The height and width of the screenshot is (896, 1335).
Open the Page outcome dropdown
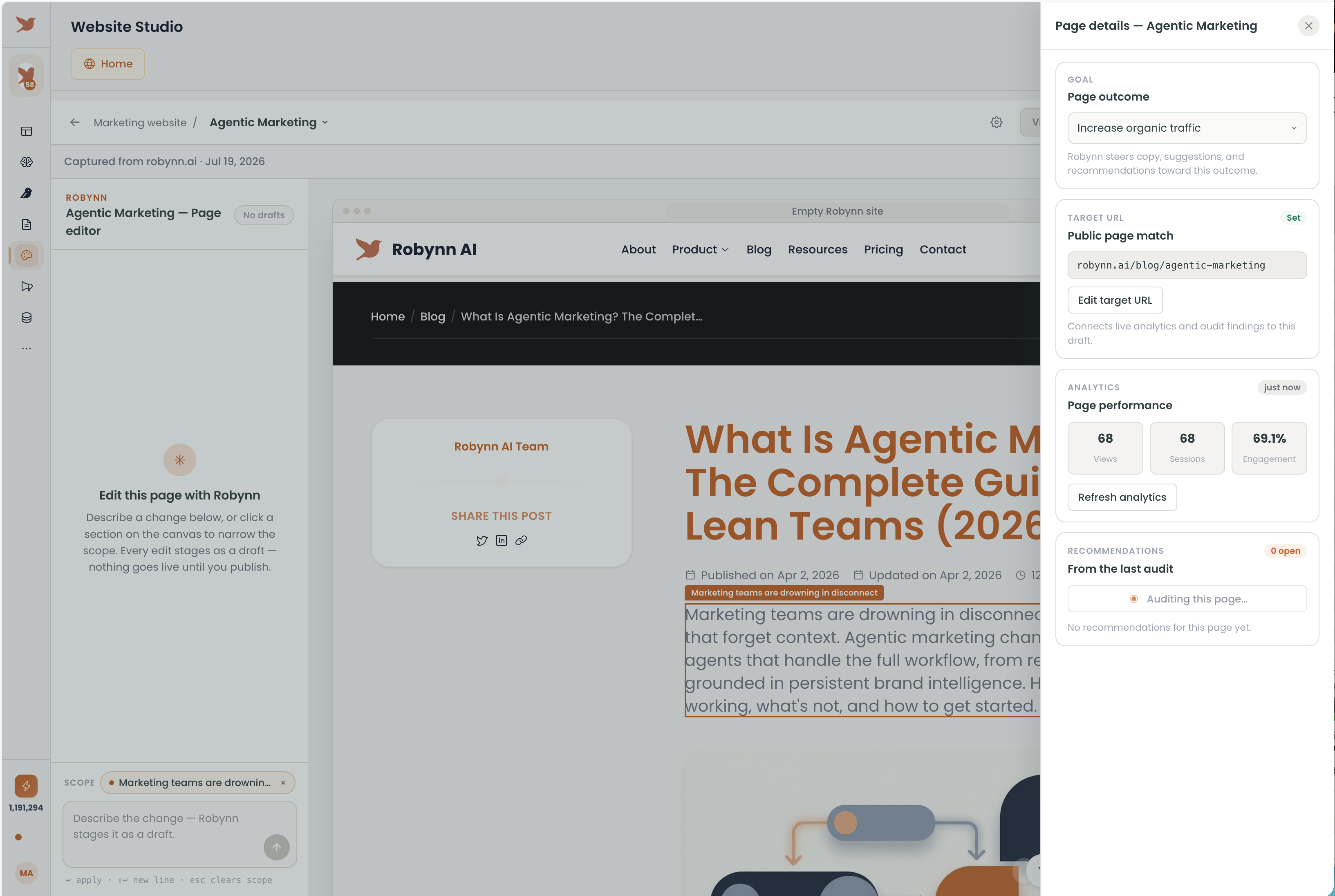1187,128
